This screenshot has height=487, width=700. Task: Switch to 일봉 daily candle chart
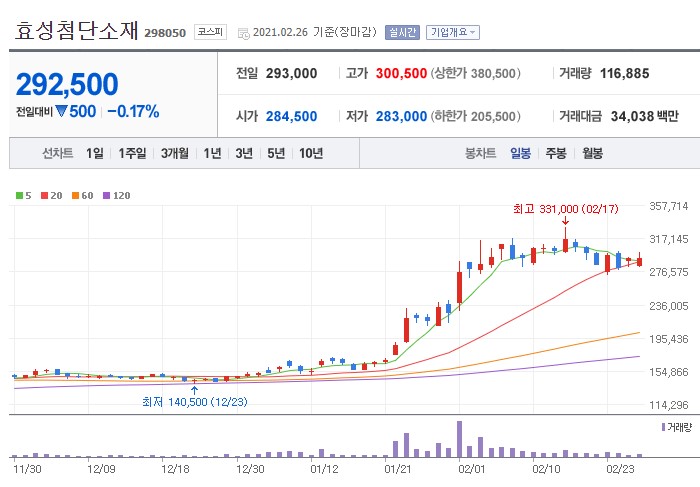pos(521,154)
